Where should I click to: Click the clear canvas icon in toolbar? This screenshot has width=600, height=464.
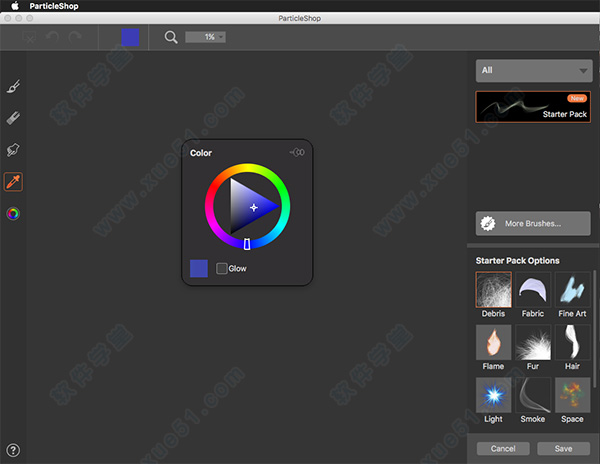[x=29, y=37]
